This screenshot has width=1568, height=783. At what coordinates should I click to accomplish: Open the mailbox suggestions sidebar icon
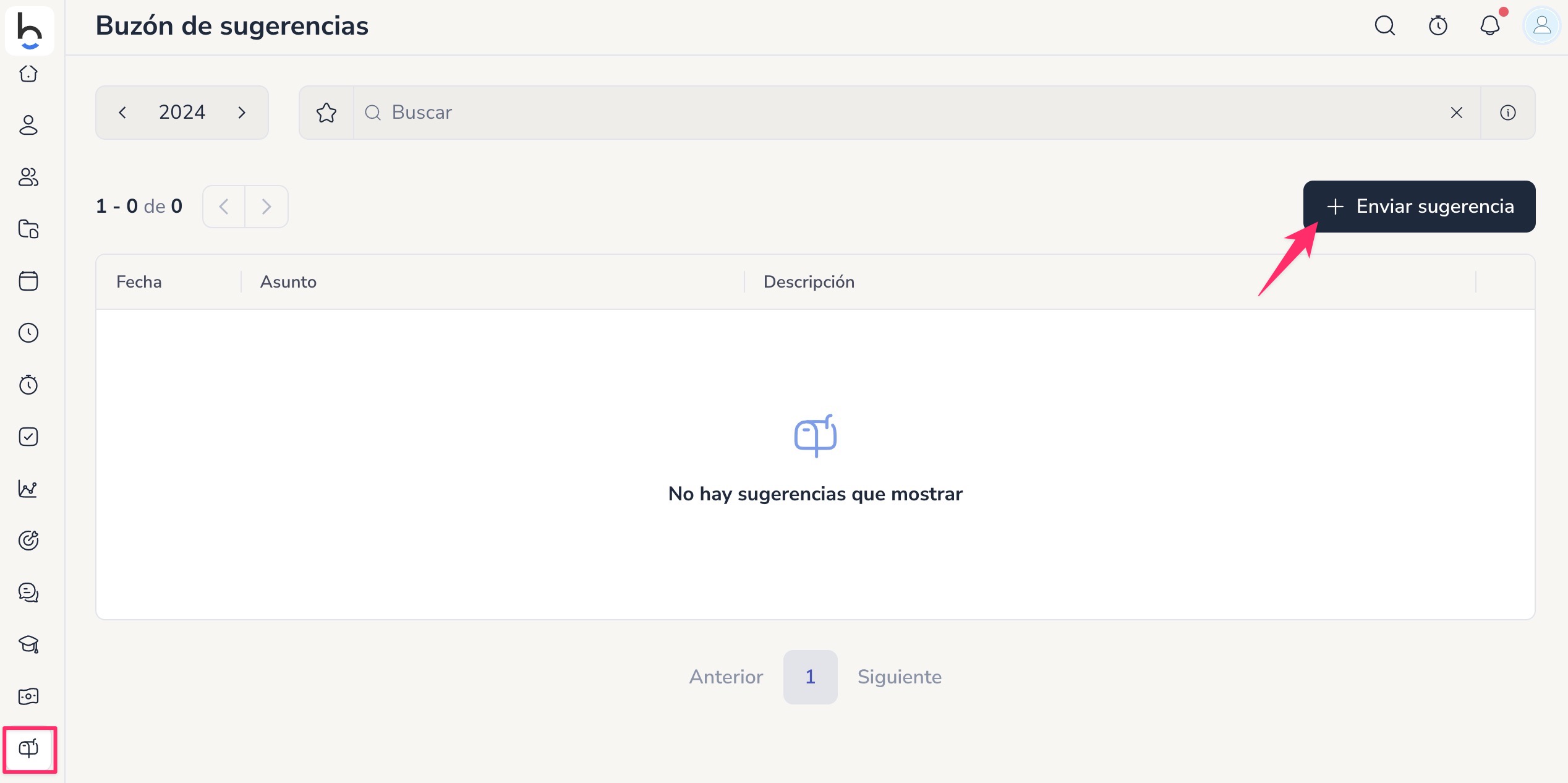click(x=28, y=748)
